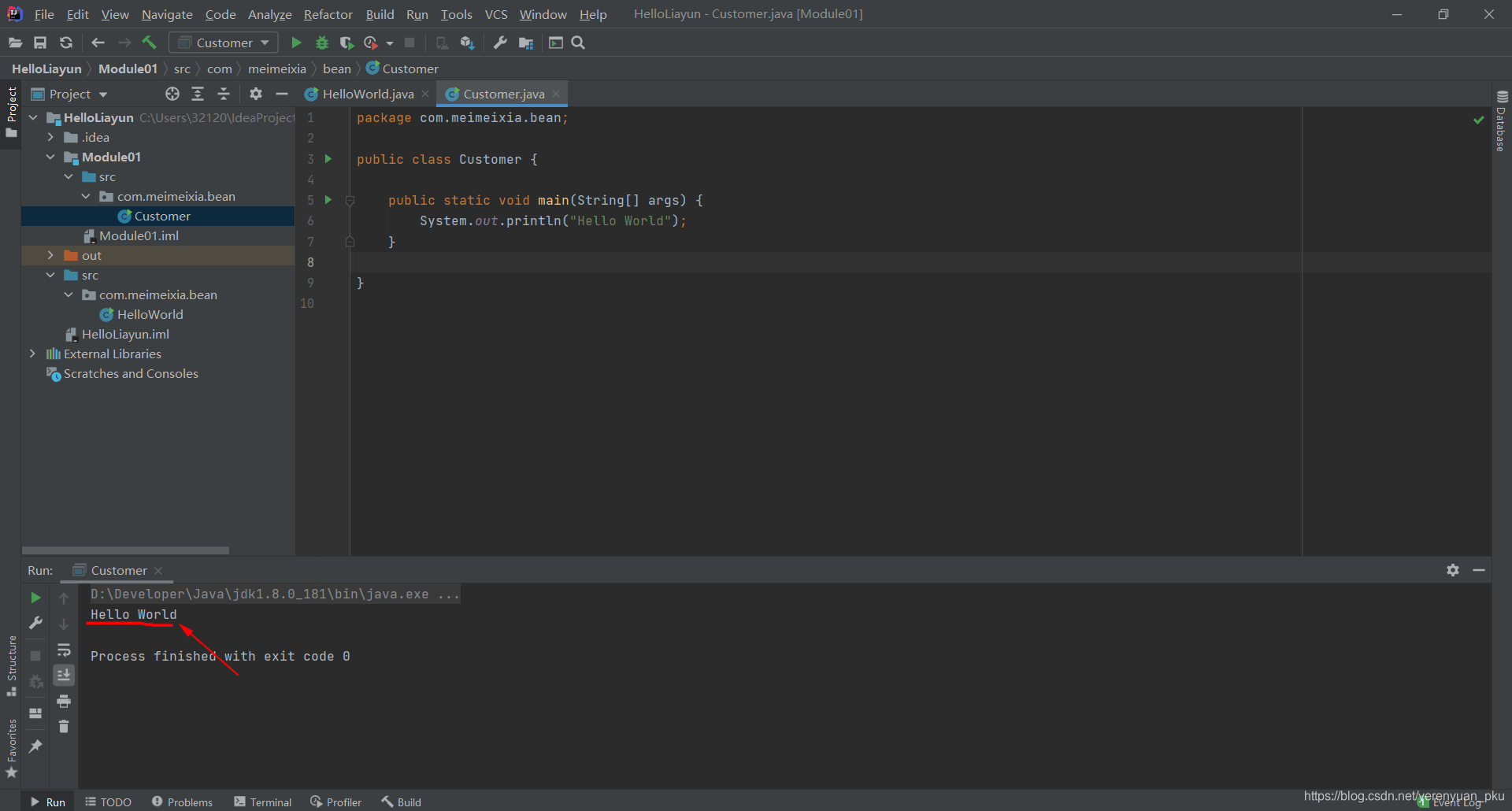Switch to the HelloWorld.java tab
The height and width of the screenshot is (811, 1512).
tap(367, 94)
